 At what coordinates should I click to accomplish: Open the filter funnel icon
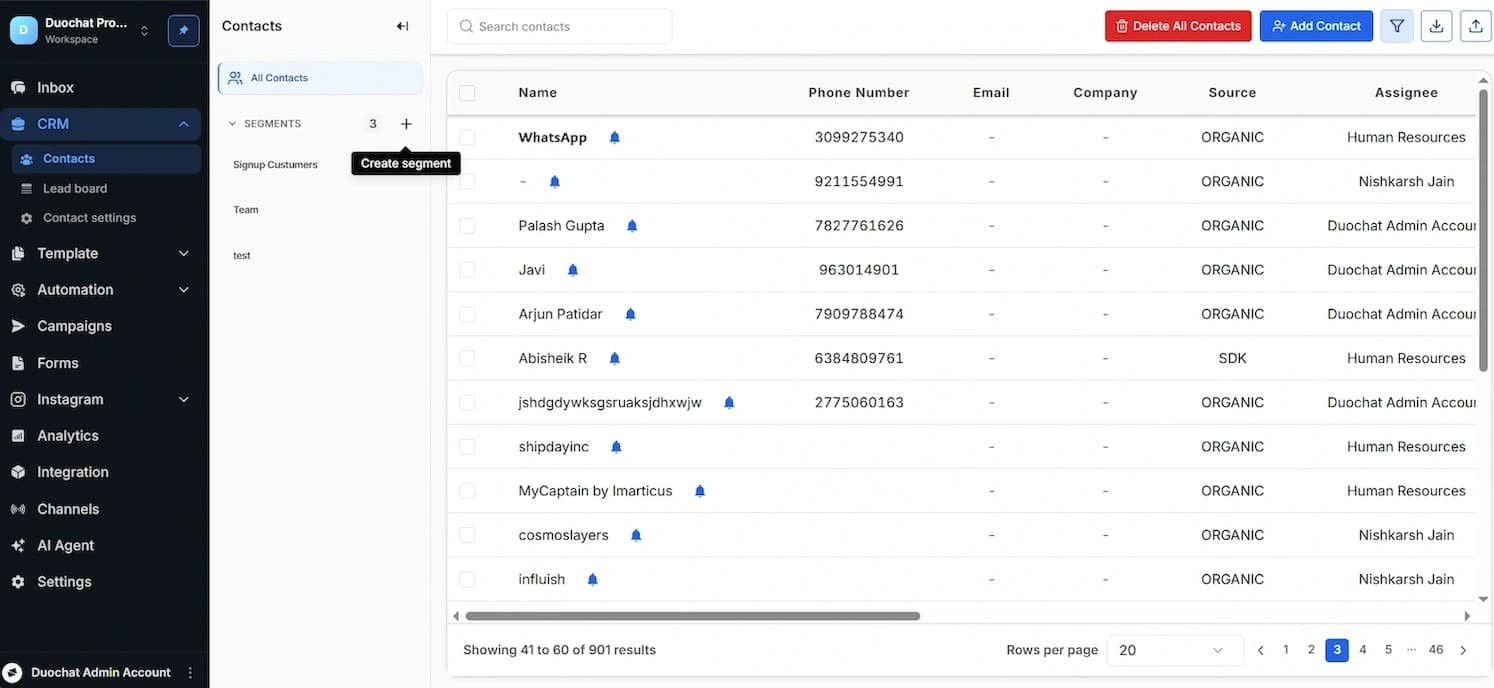click(1397, 26)
